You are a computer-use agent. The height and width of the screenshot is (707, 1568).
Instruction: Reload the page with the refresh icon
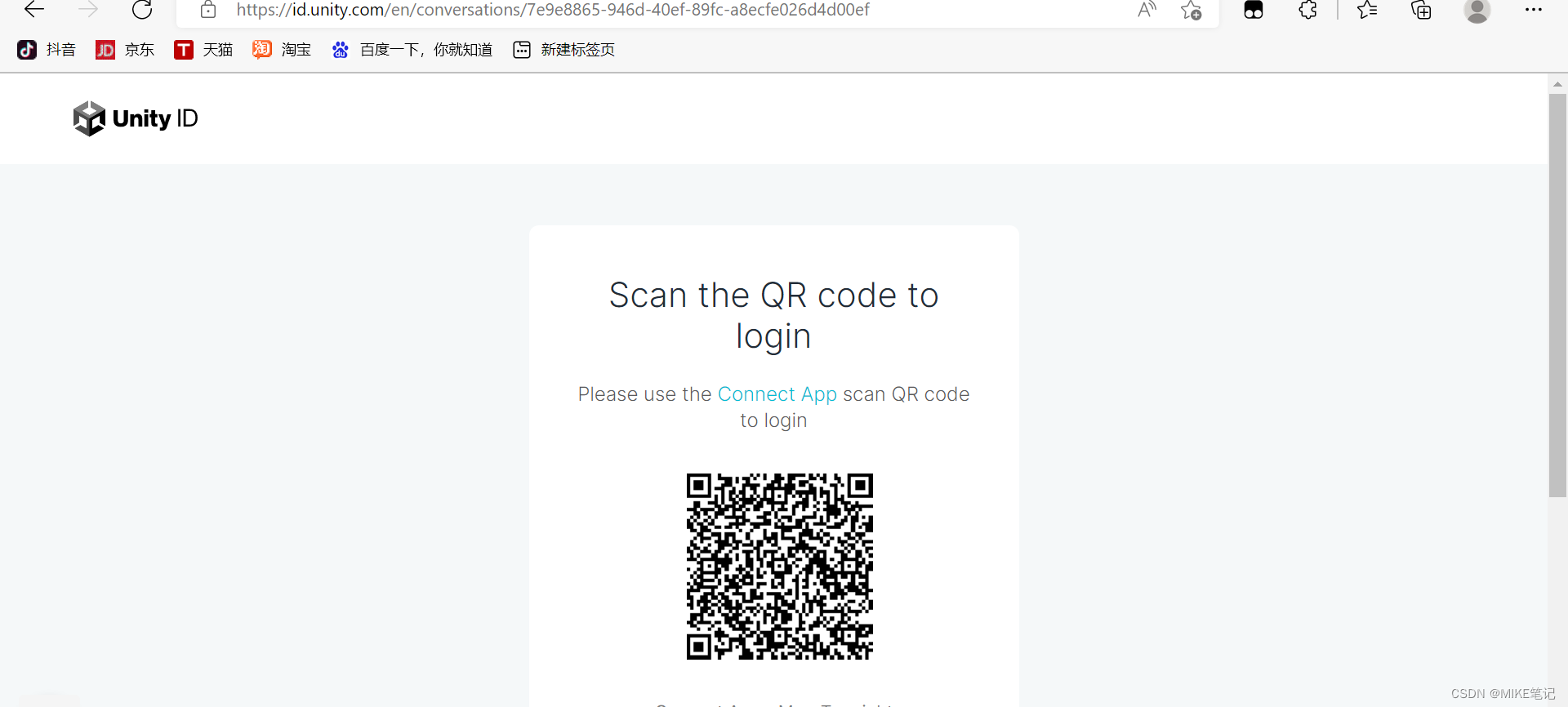click(142, 10)
